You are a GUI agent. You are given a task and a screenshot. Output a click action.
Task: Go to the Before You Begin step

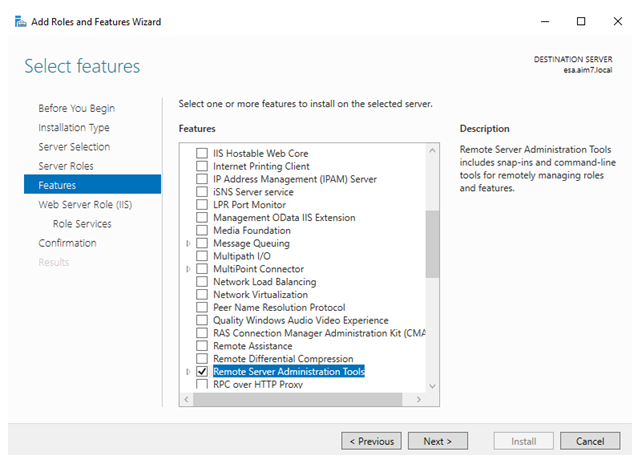click(x=77, y=108)
